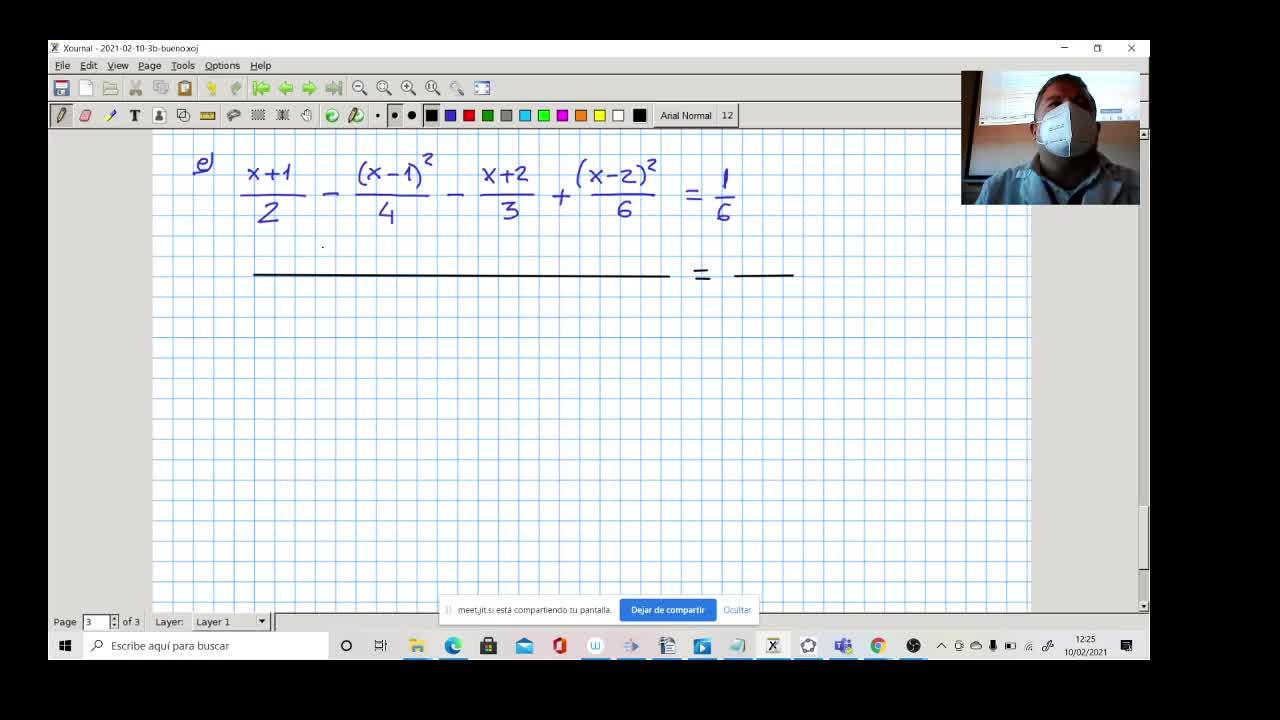1280x720 pixels.
Task: Pick the magenta pen color
Action: (562, 116)
